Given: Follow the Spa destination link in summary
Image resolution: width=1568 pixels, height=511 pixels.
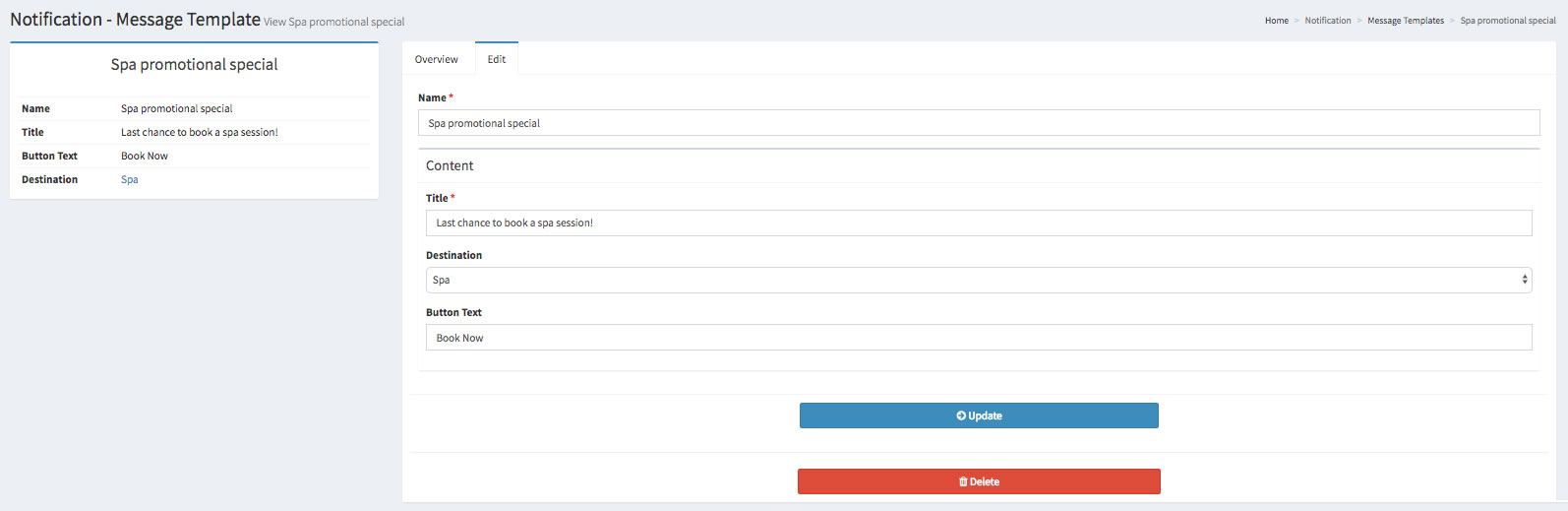Looking at the screenshot, I should [x=130, y=180].
